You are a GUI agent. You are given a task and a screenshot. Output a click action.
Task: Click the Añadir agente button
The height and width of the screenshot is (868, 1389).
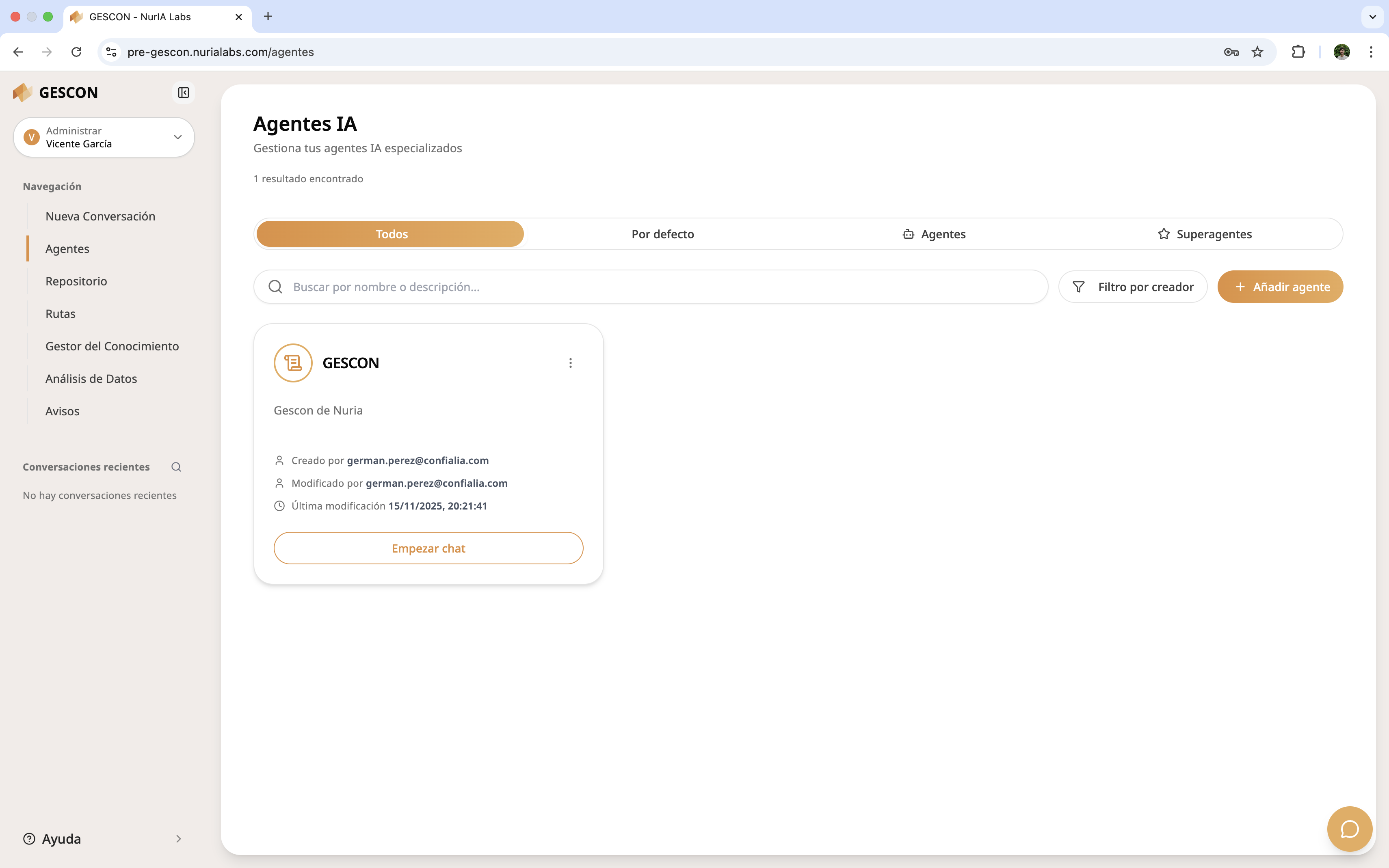(1280, 287)
